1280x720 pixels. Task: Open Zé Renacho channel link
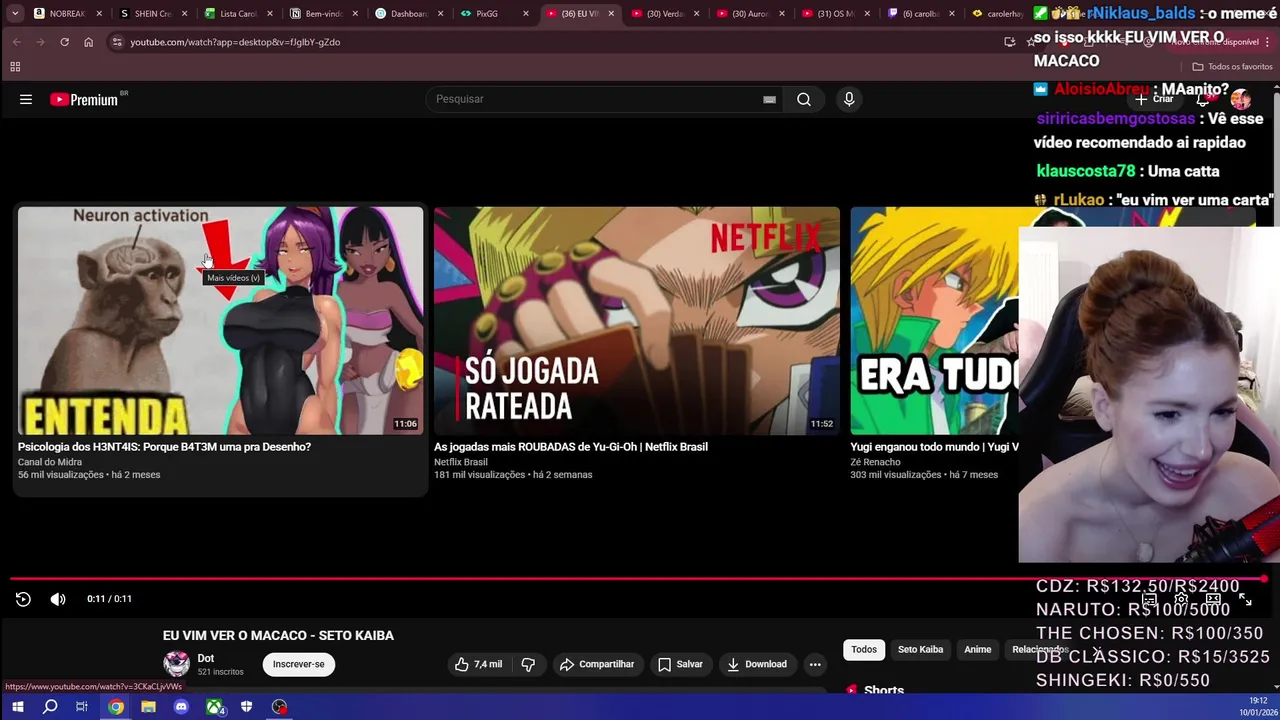(875, 462)
